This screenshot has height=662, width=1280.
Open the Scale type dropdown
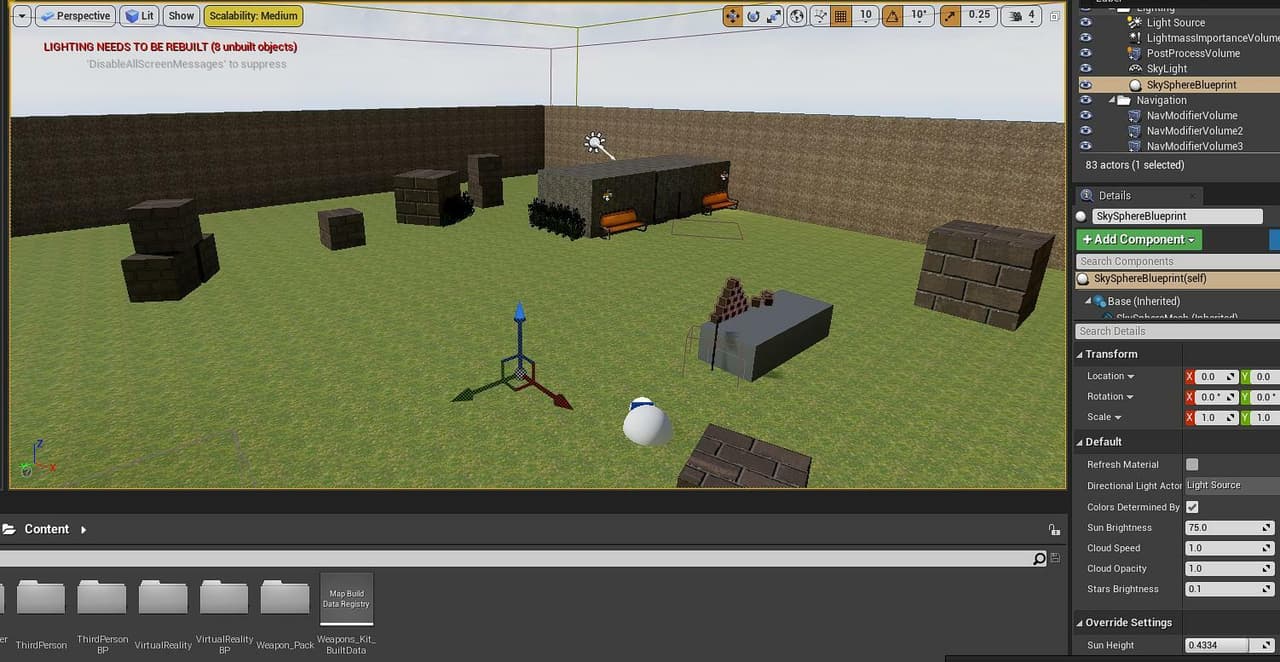tap(1117, 417)
